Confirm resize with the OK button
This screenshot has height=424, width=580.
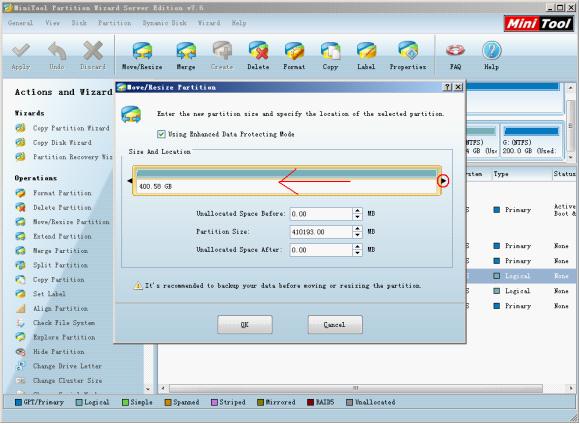245,324
